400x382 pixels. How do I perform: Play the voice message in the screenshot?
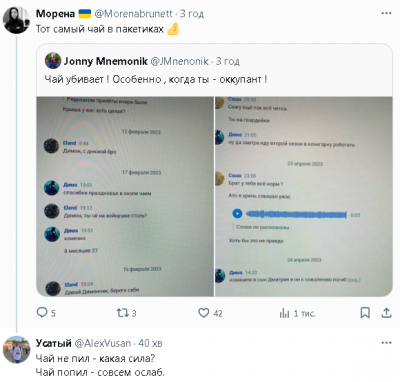pyautogui.click(x=237, y=213)
